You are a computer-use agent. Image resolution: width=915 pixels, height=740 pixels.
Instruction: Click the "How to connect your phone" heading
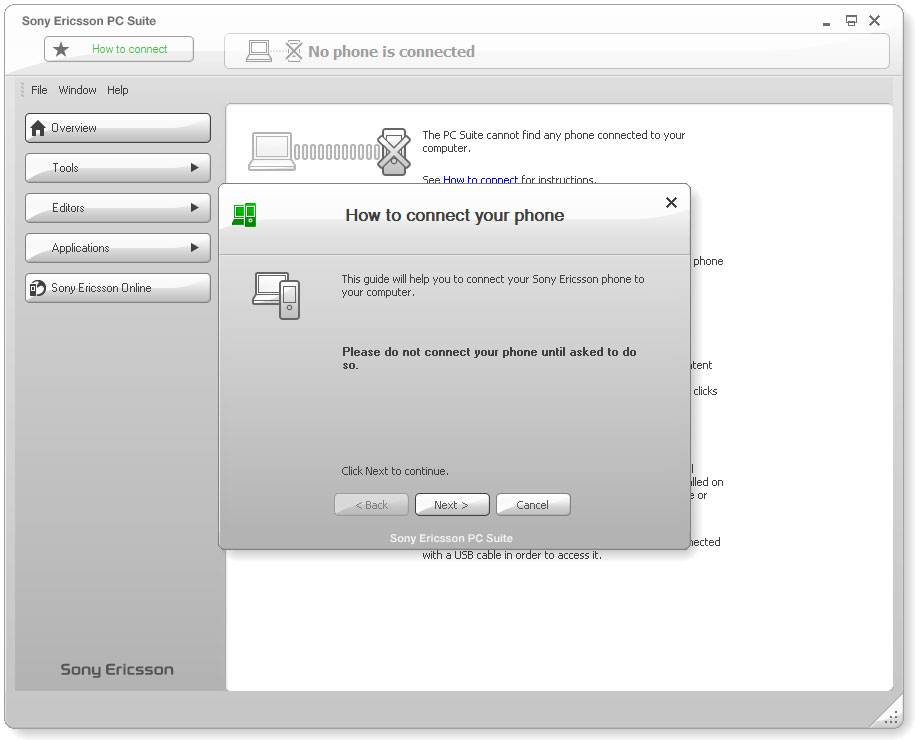[455, 215]
